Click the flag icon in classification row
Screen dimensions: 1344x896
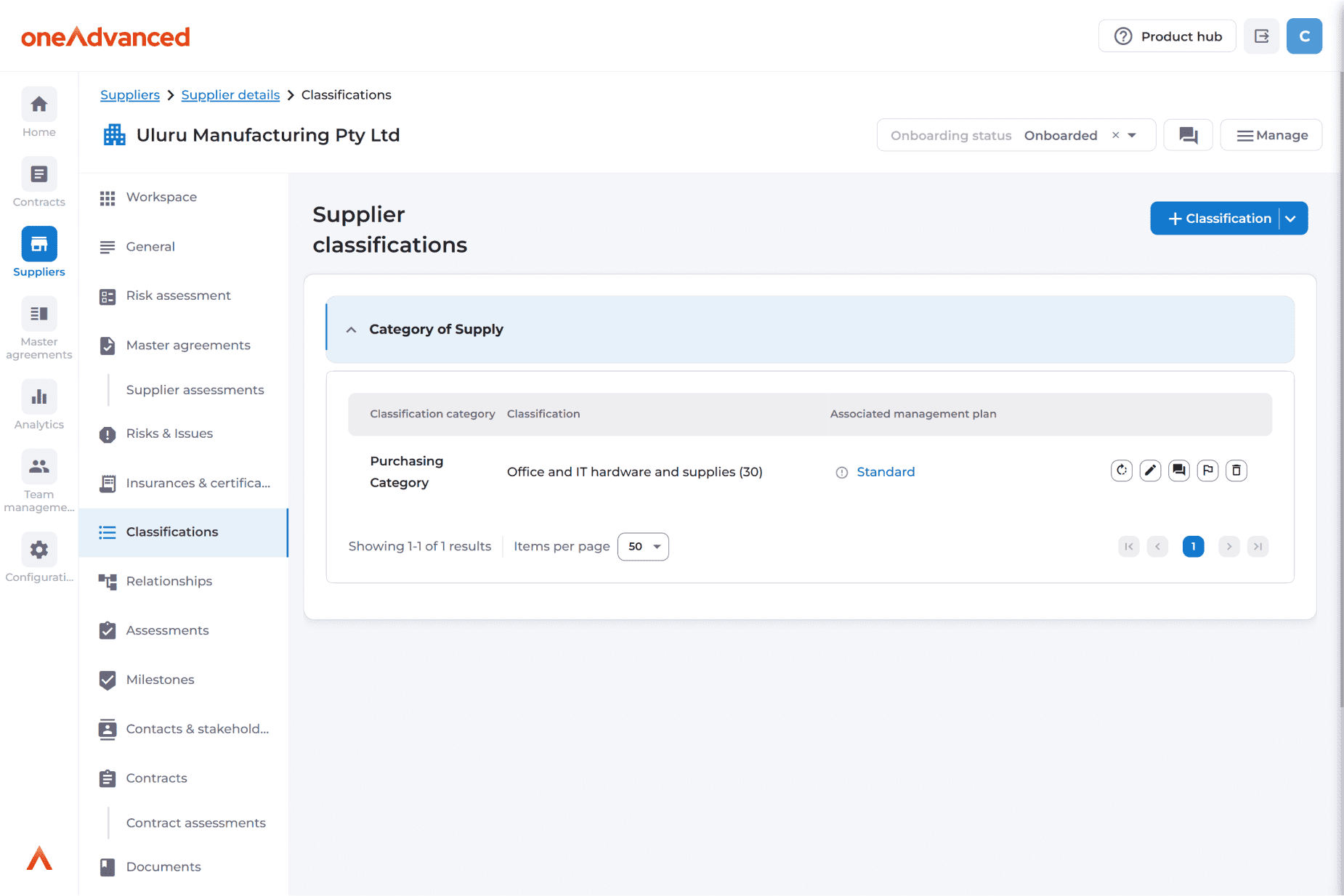[1207, 471]
